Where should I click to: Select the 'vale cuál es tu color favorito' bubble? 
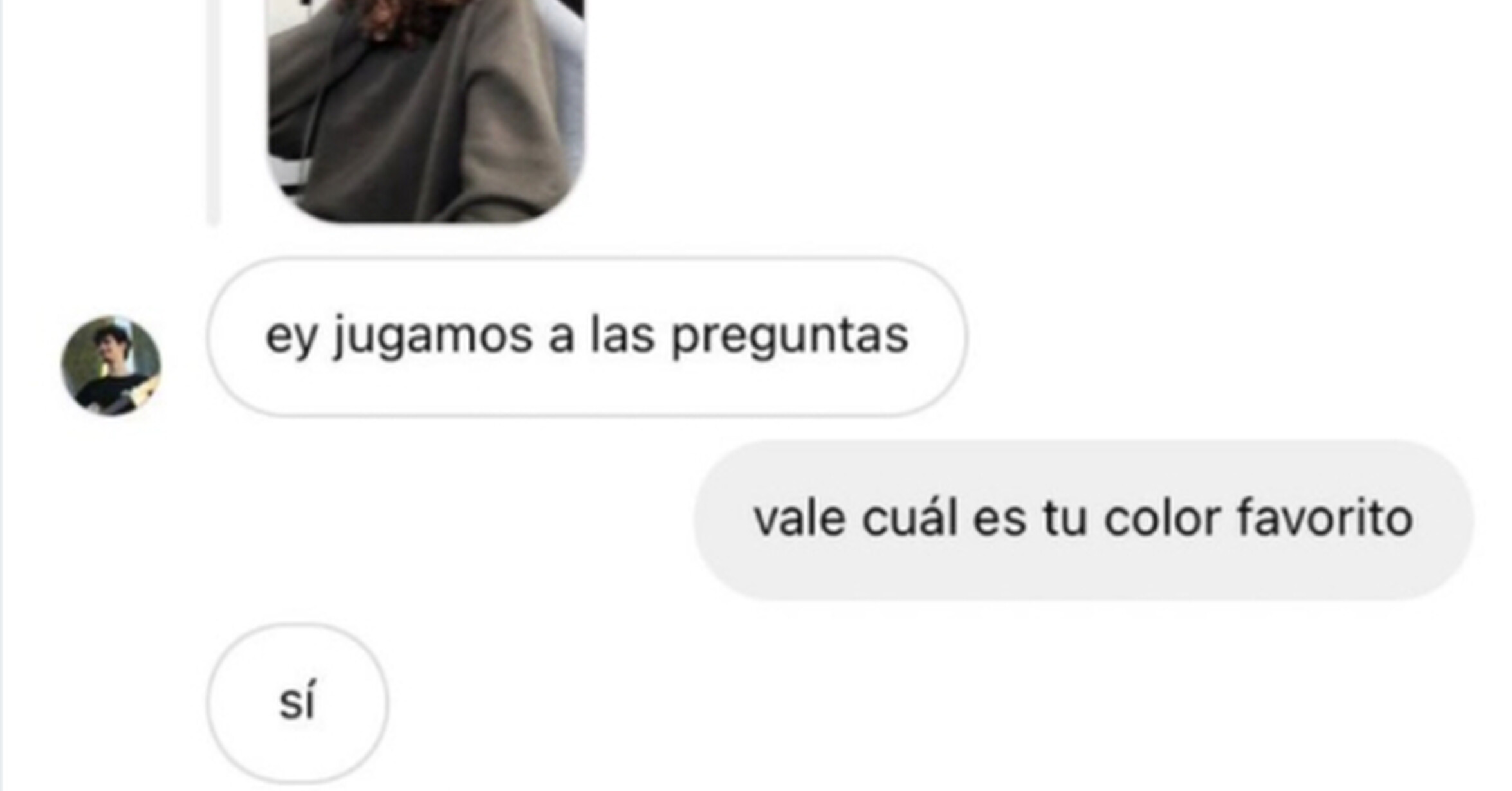pyautogui.click(x=1083, y=520)
